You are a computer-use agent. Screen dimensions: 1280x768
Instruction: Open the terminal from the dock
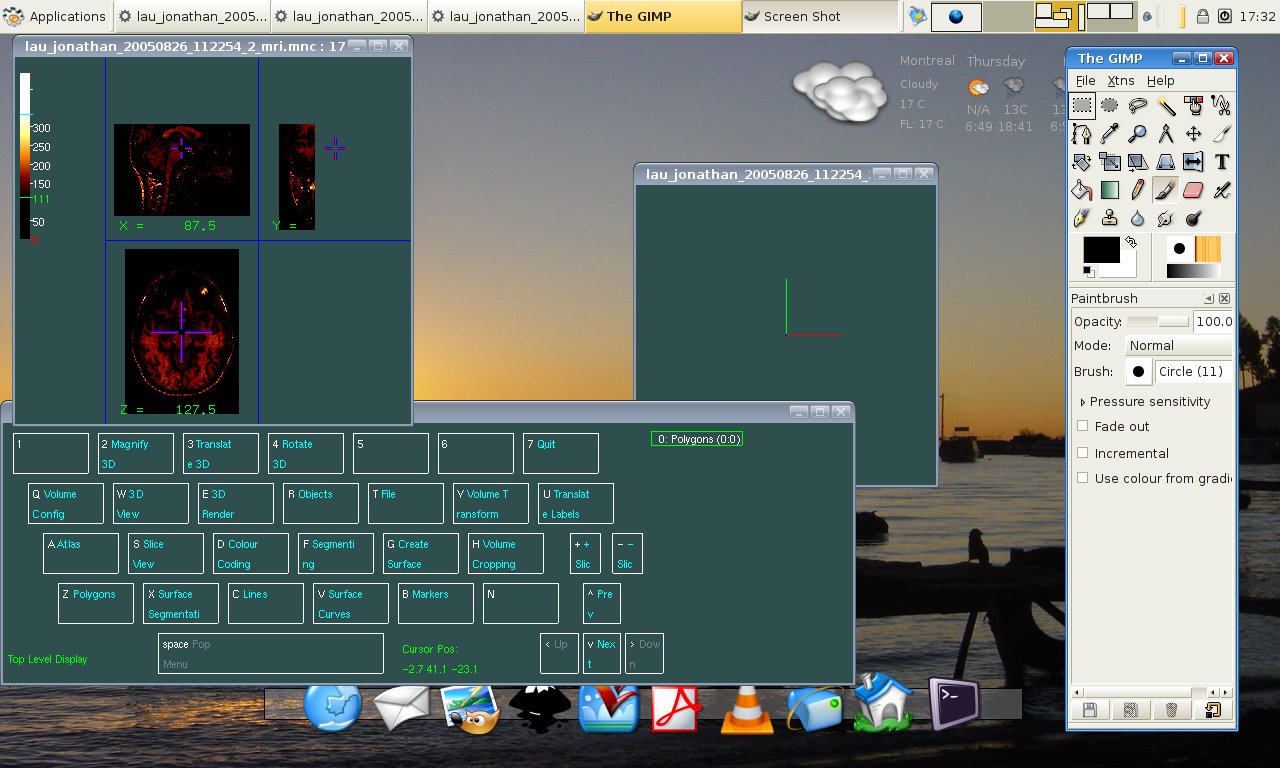click(x=954, y=703)
